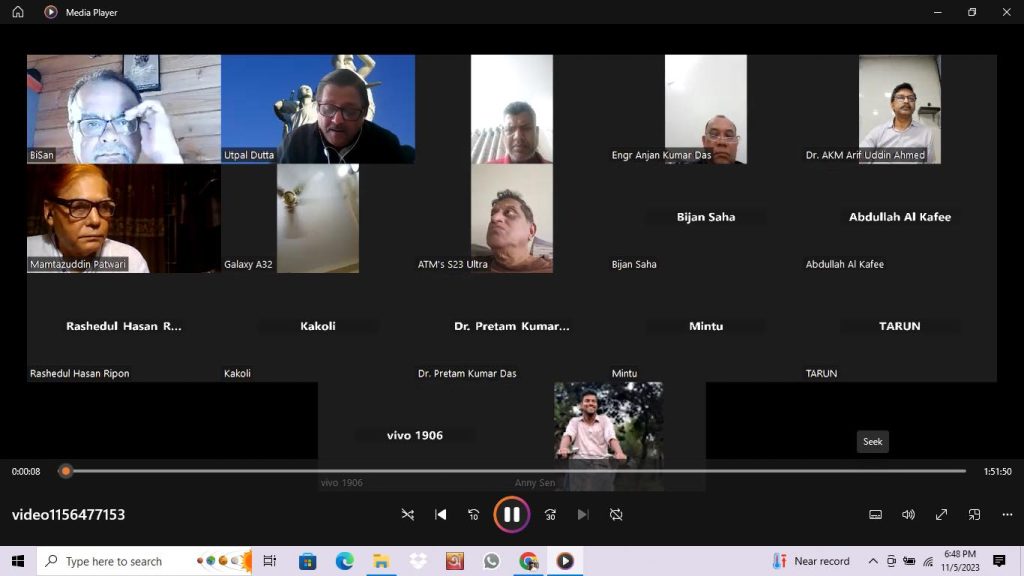The height and width of the screenshot is (576, 1024).
Task: Pause the playing video
Action: [511, 514]
